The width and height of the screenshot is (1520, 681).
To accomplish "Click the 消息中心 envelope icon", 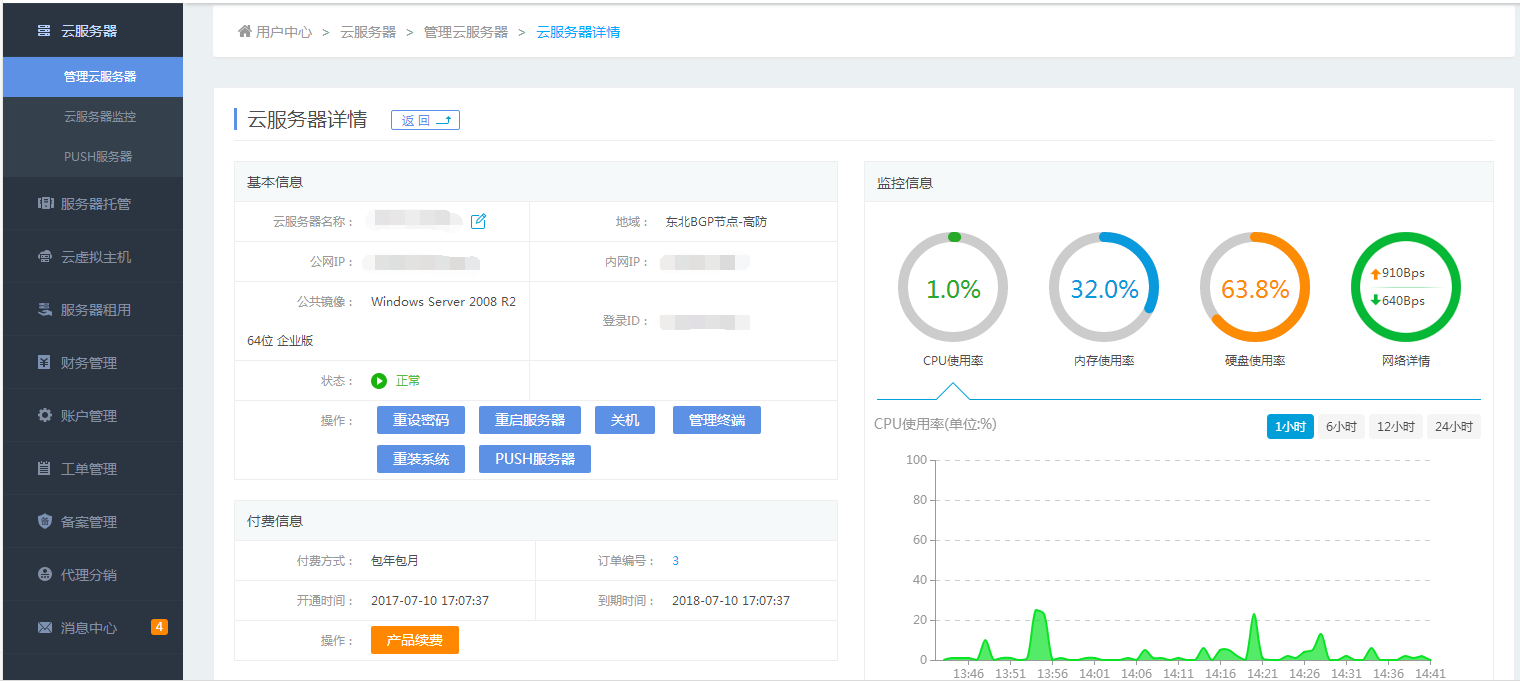I will click(45, 628).
